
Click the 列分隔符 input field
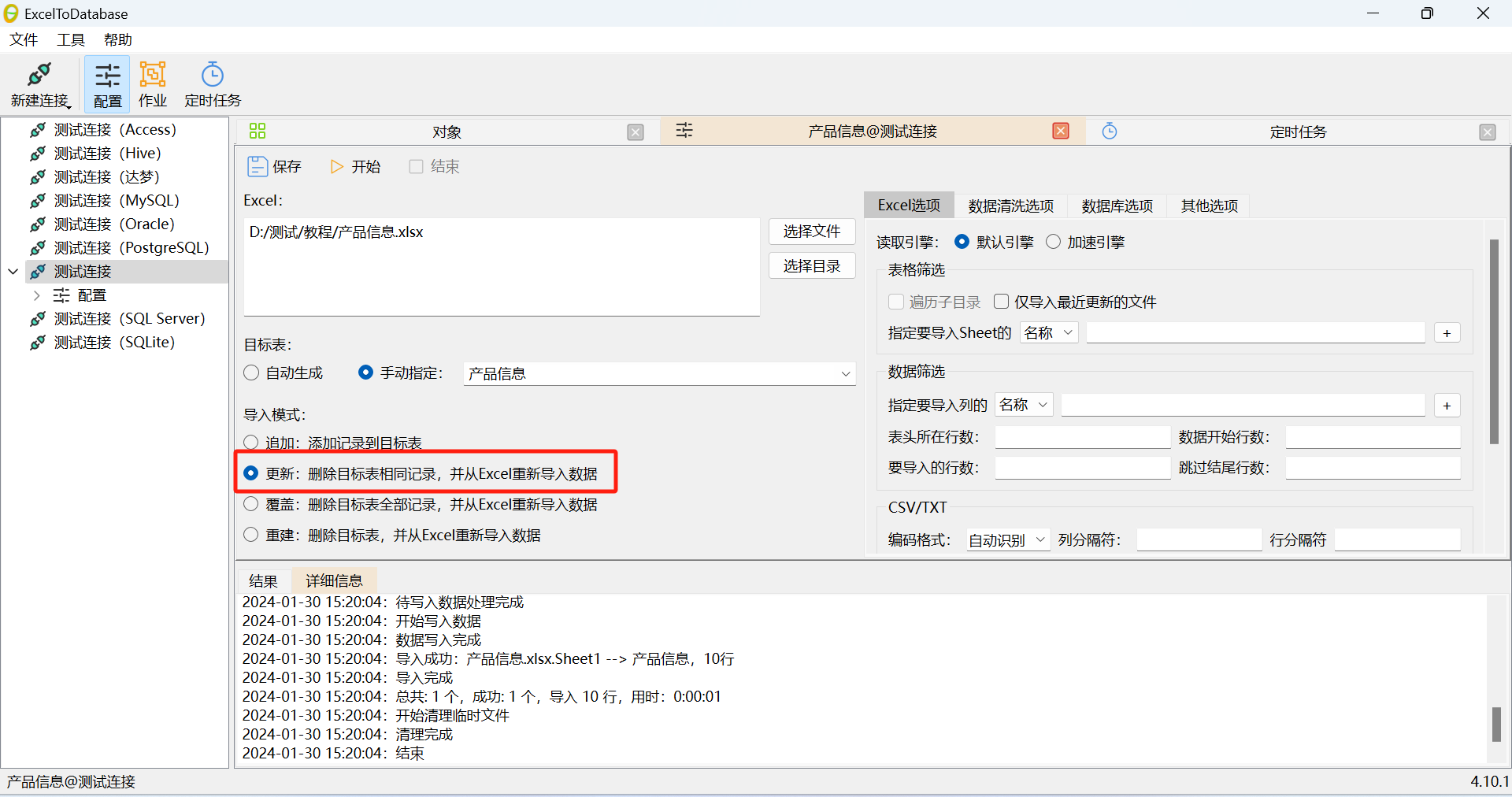(x=1199, y=539)
